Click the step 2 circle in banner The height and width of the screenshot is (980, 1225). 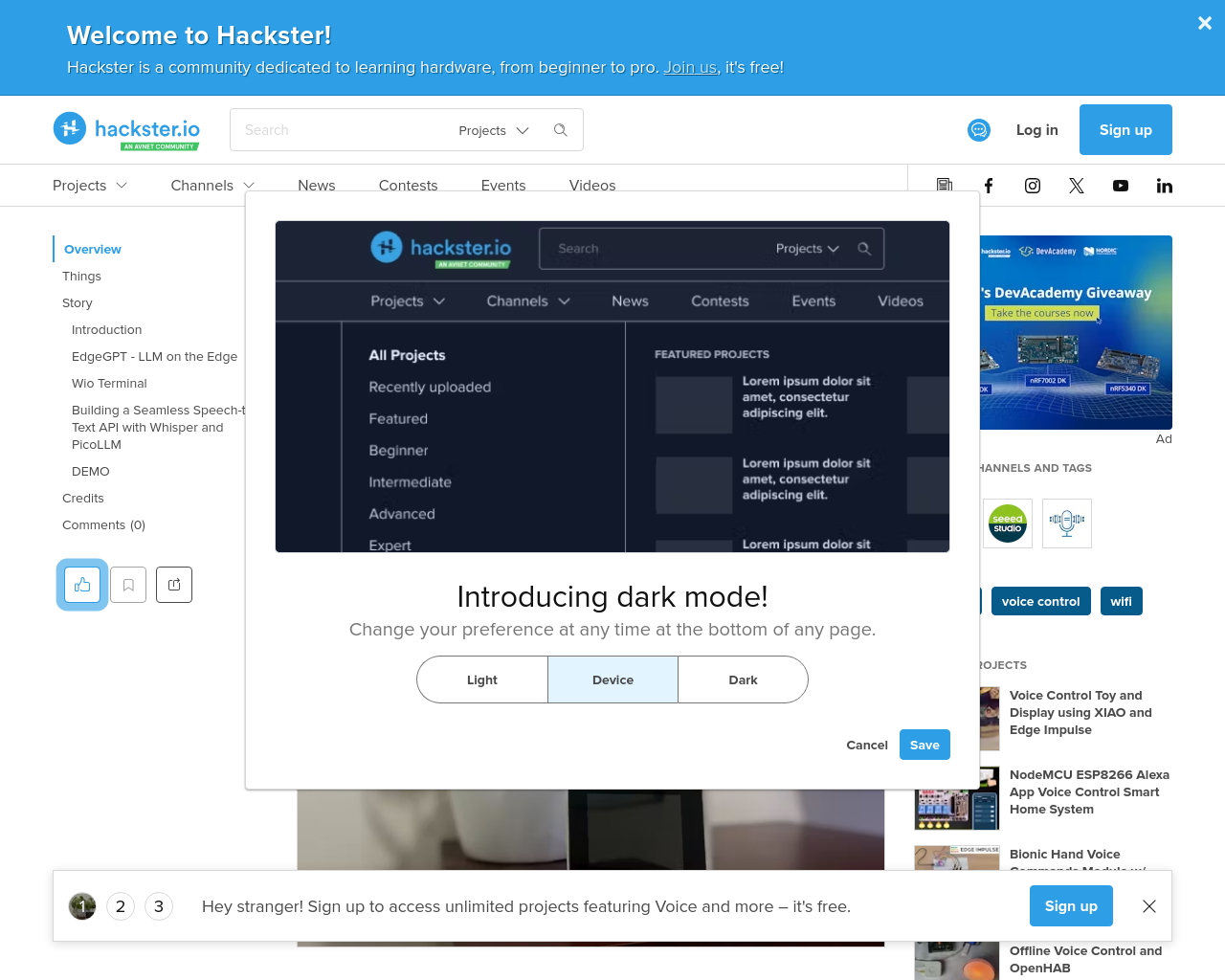(x=121, y=906)
